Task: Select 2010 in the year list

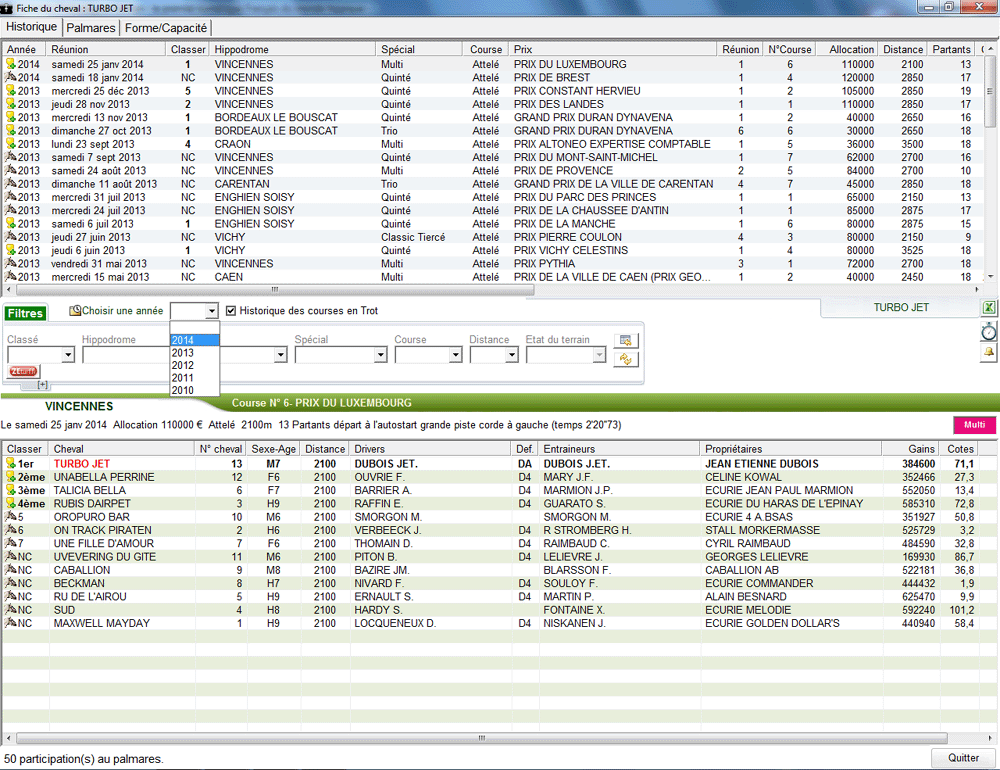Action: click(x=195, y=390)
